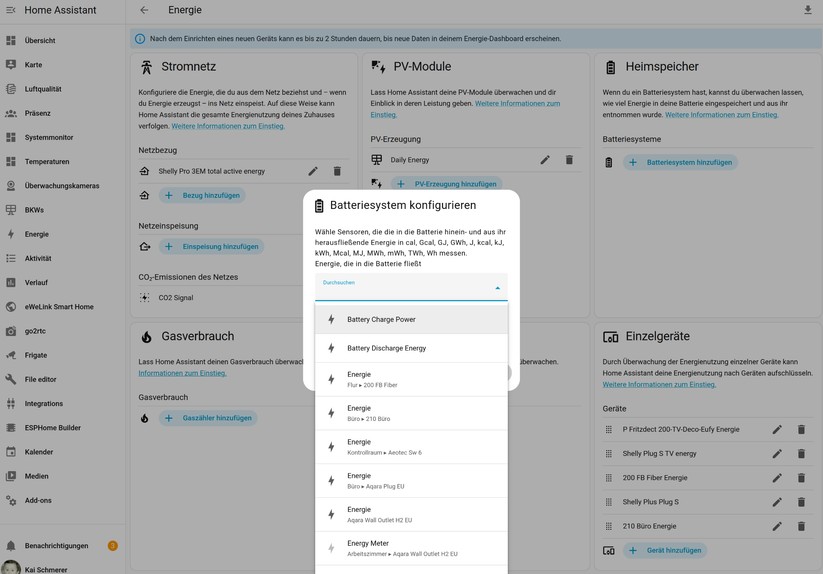This screenshot has width=823, height=574.
Task: Collapse the Home Assistant sidebar menu icon
Action: pos(11,10)
